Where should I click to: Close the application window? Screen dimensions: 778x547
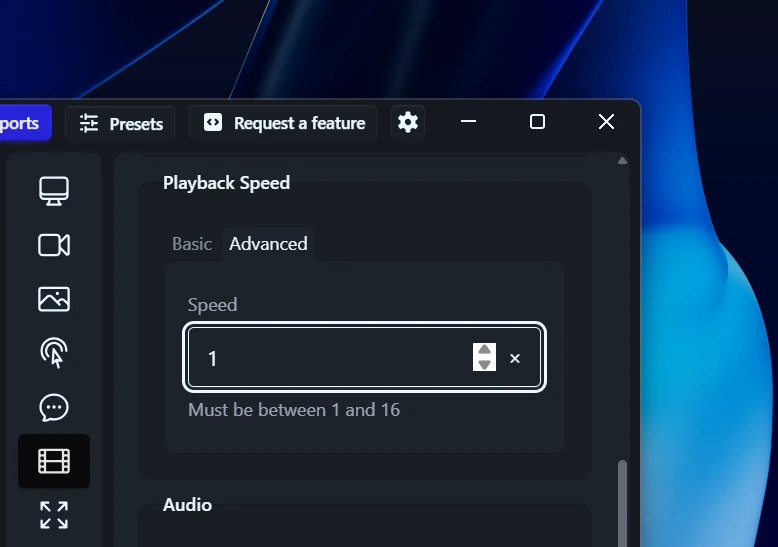tap(606, 122)
